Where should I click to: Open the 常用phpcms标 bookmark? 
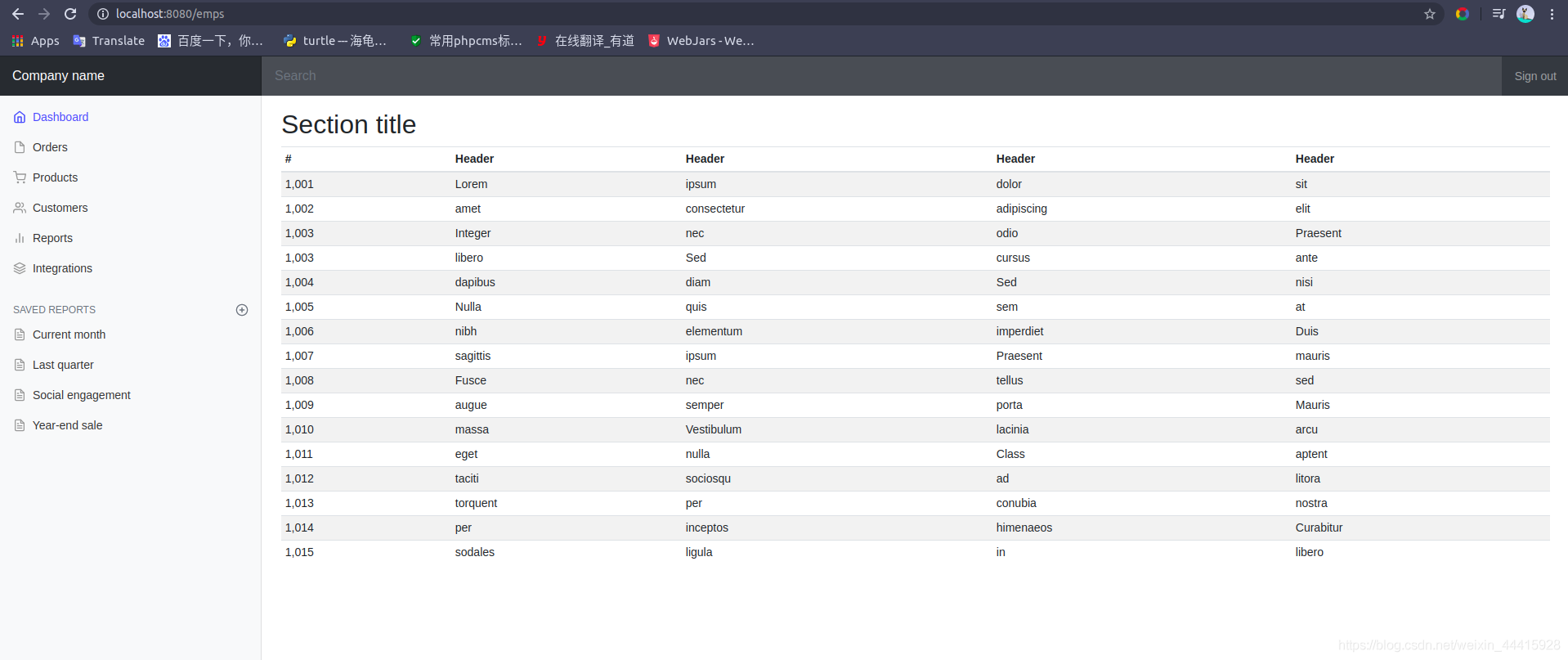click(466, 41)
